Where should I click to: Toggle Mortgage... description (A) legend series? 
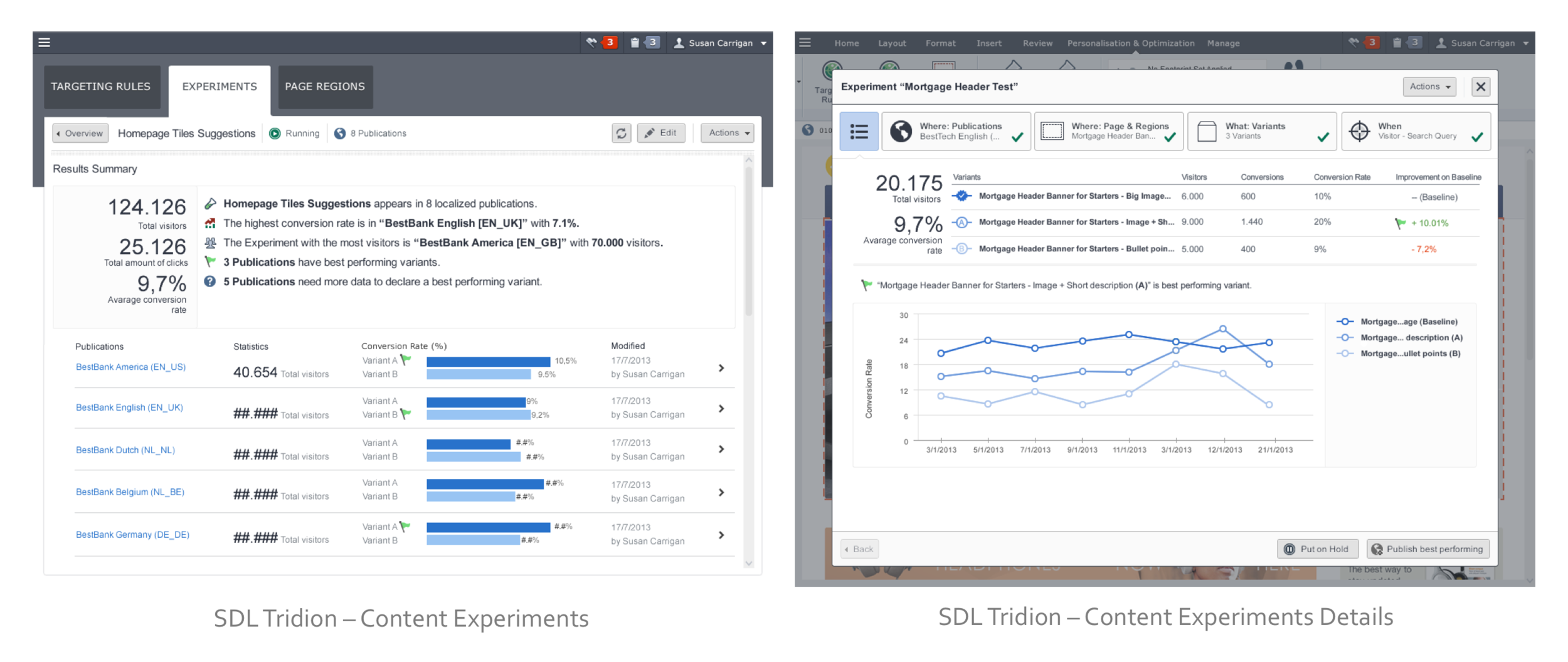click(x=1400, y=337)
